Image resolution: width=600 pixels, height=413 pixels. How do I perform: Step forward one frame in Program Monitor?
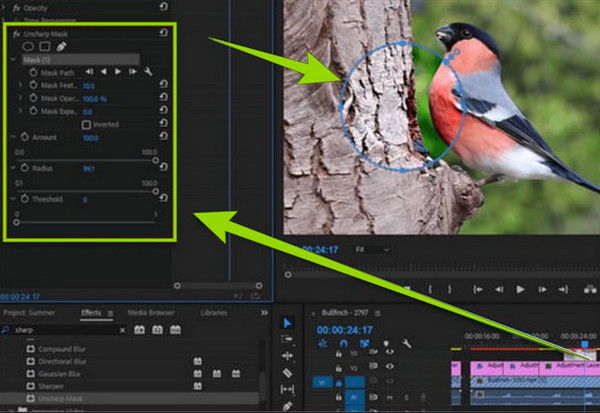(542, 290)
